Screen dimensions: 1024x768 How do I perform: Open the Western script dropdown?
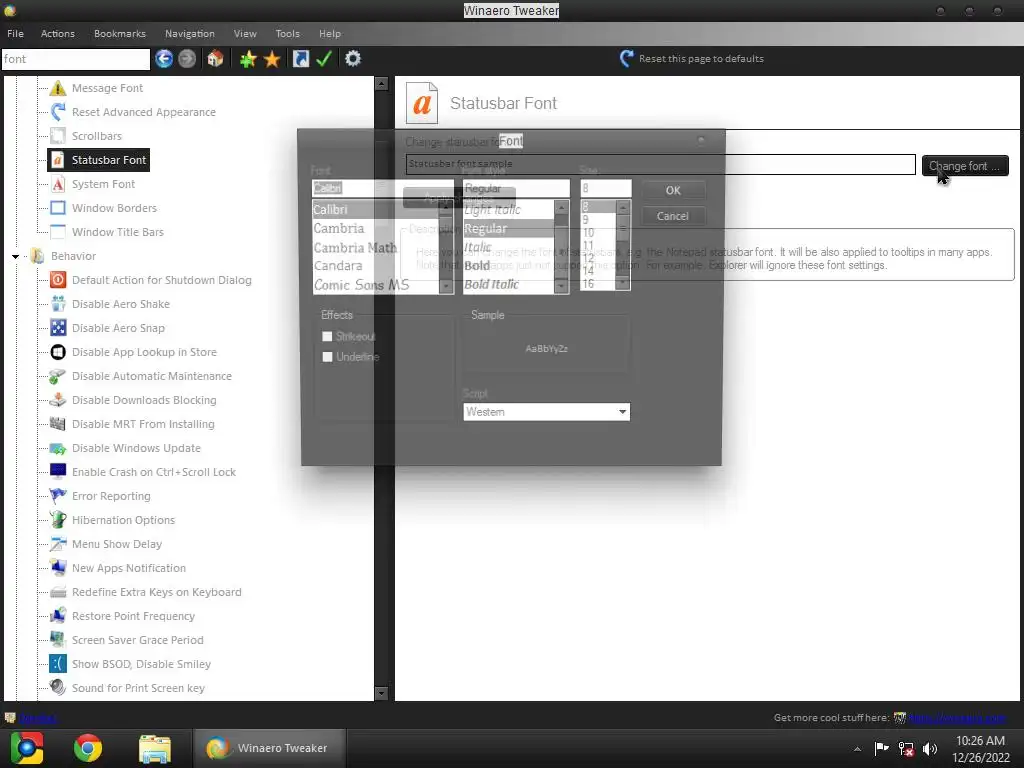click(547, 412)
